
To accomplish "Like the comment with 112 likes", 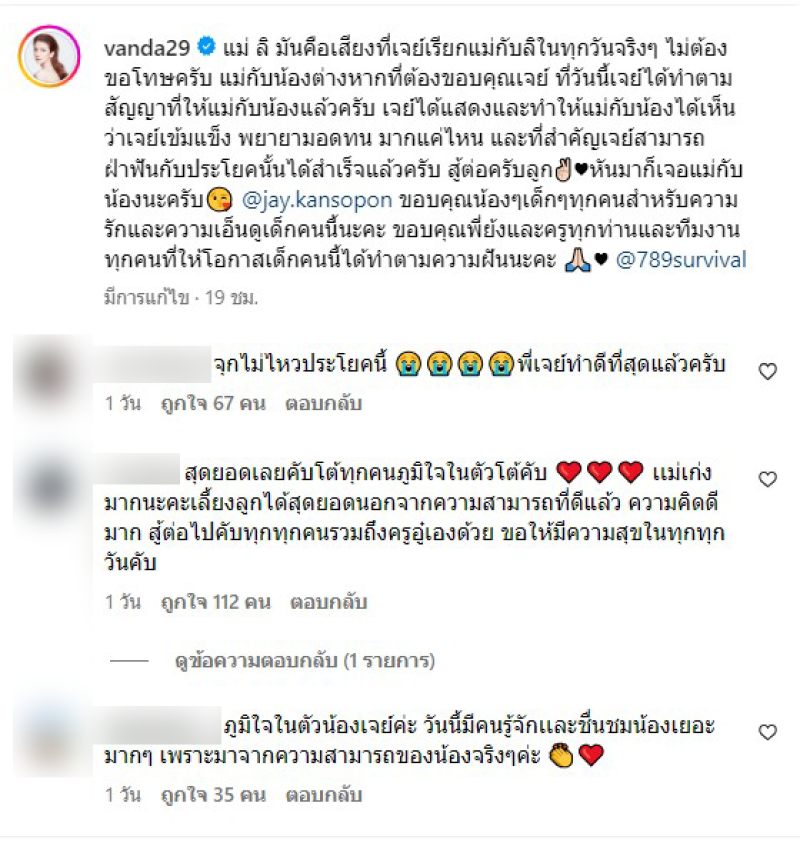I will 767,479.
